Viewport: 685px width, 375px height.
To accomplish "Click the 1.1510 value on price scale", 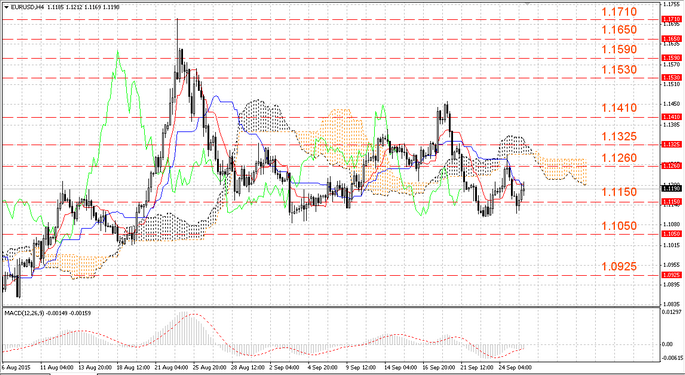I will (672, 84).
